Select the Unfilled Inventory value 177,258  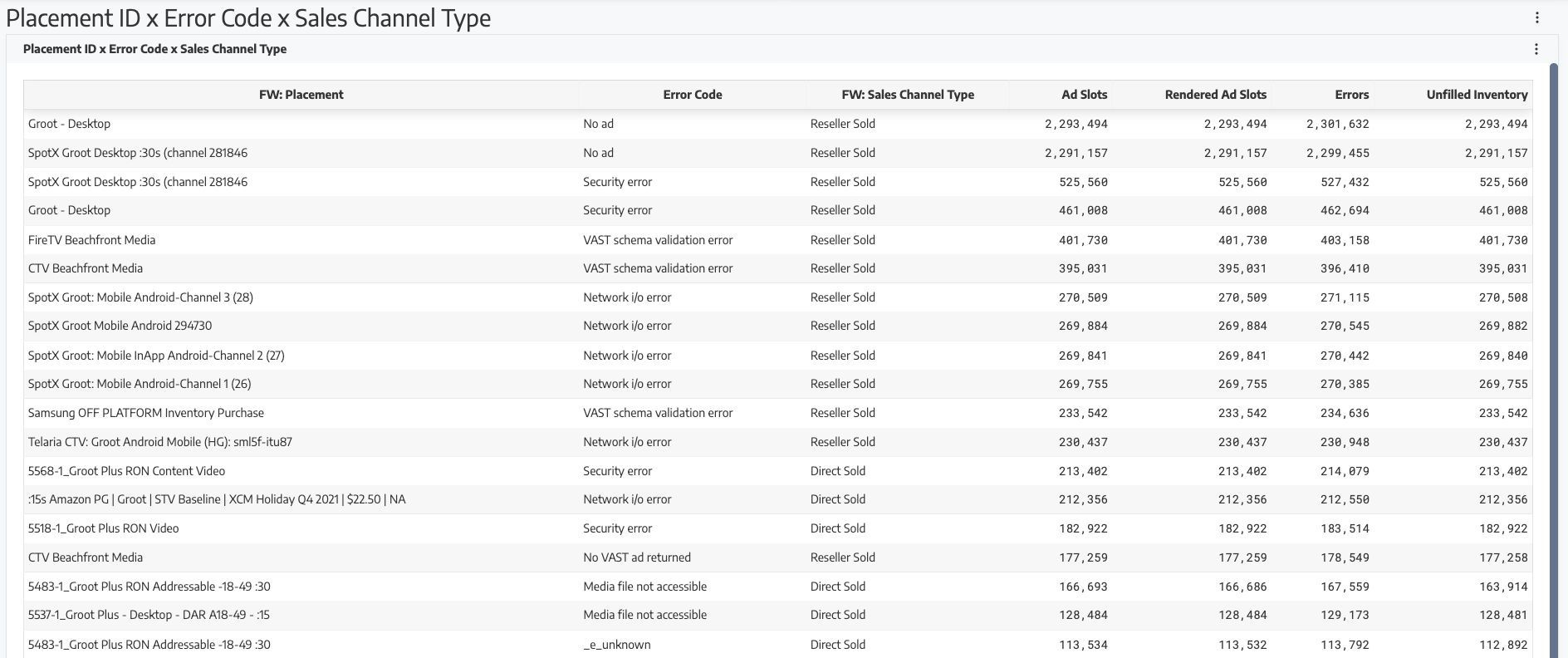pyautogui.click(x=1503, y=558)
